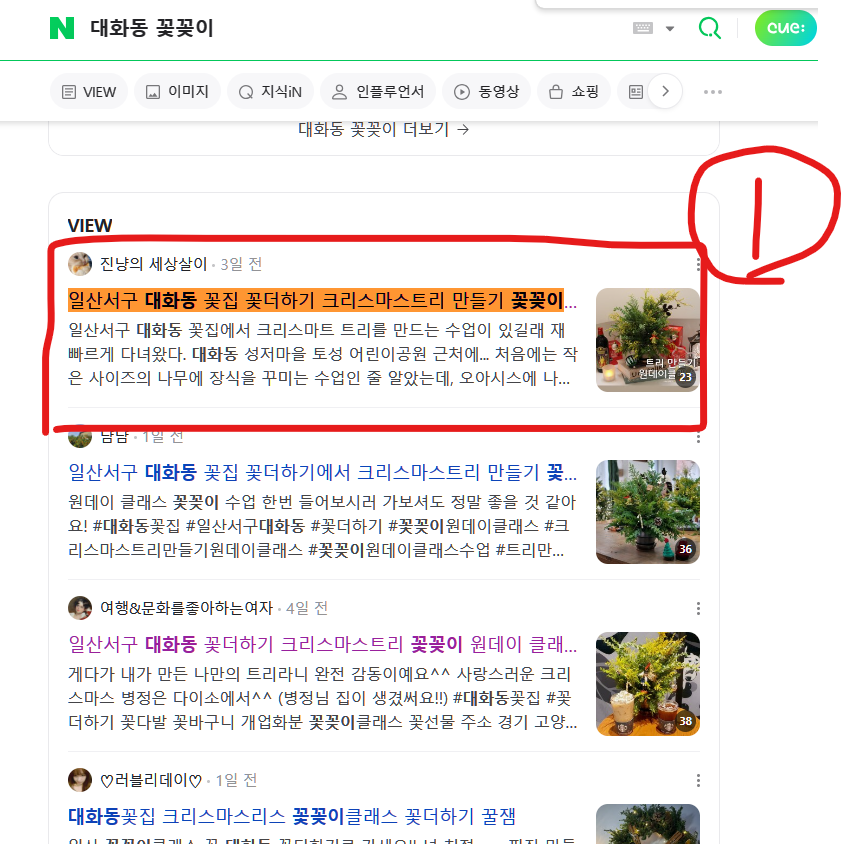Open the 여행&문화를좋아하는여자 profile avatar

(80, 608)
